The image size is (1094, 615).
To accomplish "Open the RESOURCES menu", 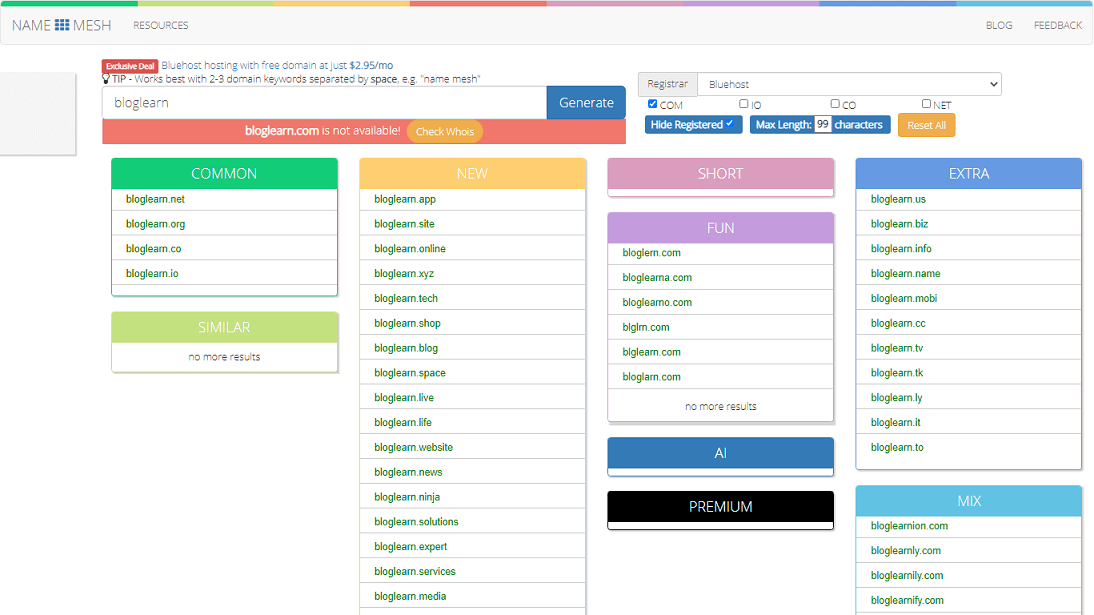I will (x=160, y=25).
